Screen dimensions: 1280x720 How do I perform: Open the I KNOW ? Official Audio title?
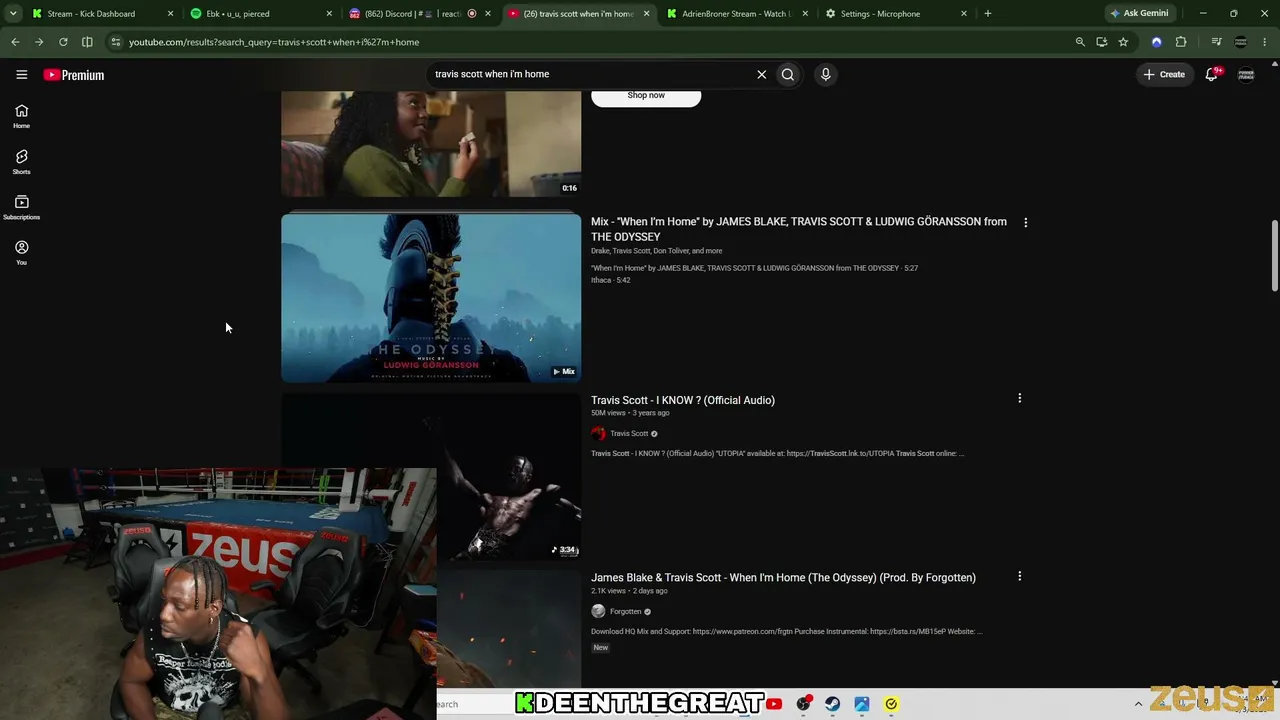[x=683, y=400]
